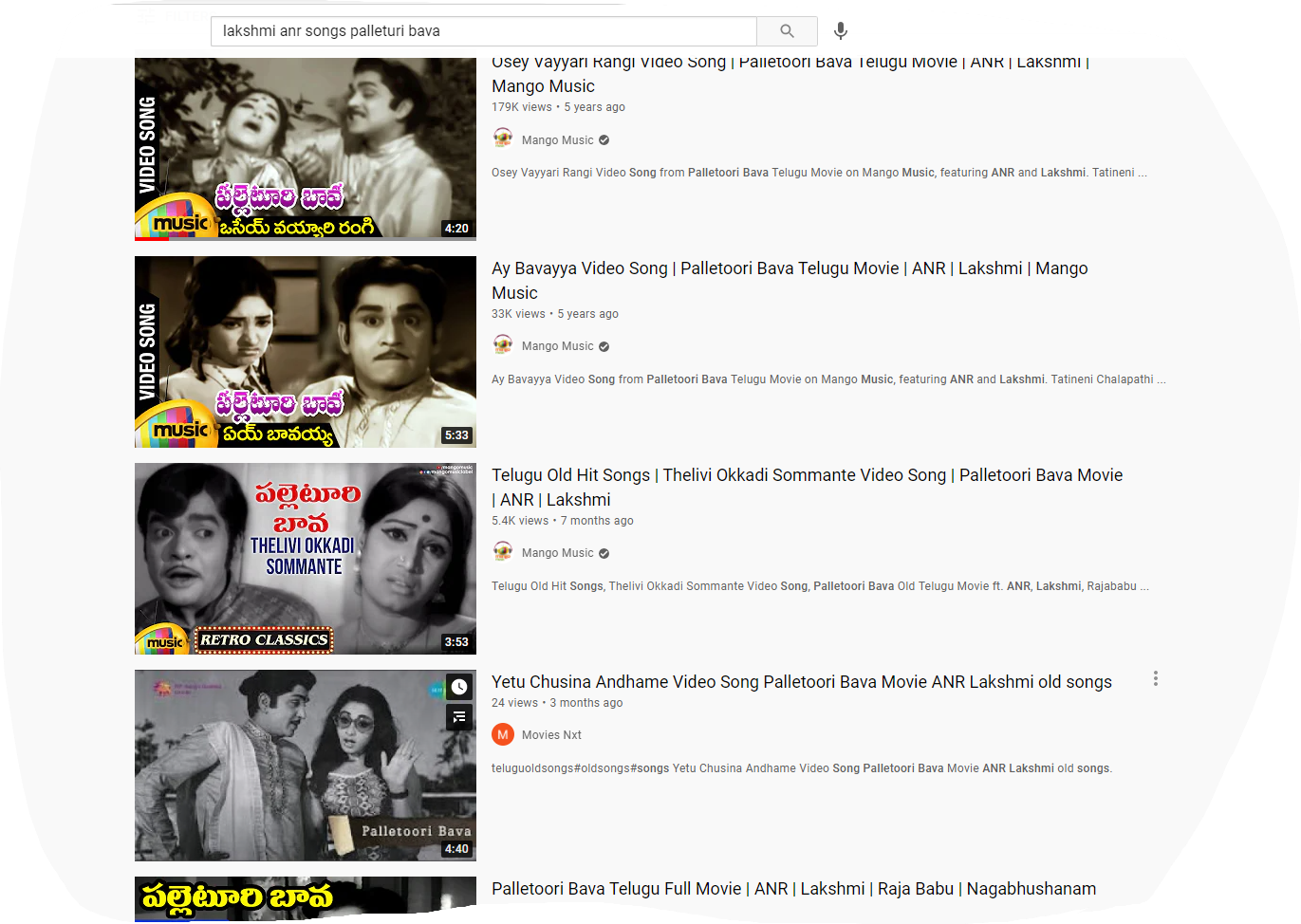Image resolution: width=1301 pixels, height=924 pixels.
Task: Click the Mango Music avatar on first result
Action: click(x=502, y=138)
